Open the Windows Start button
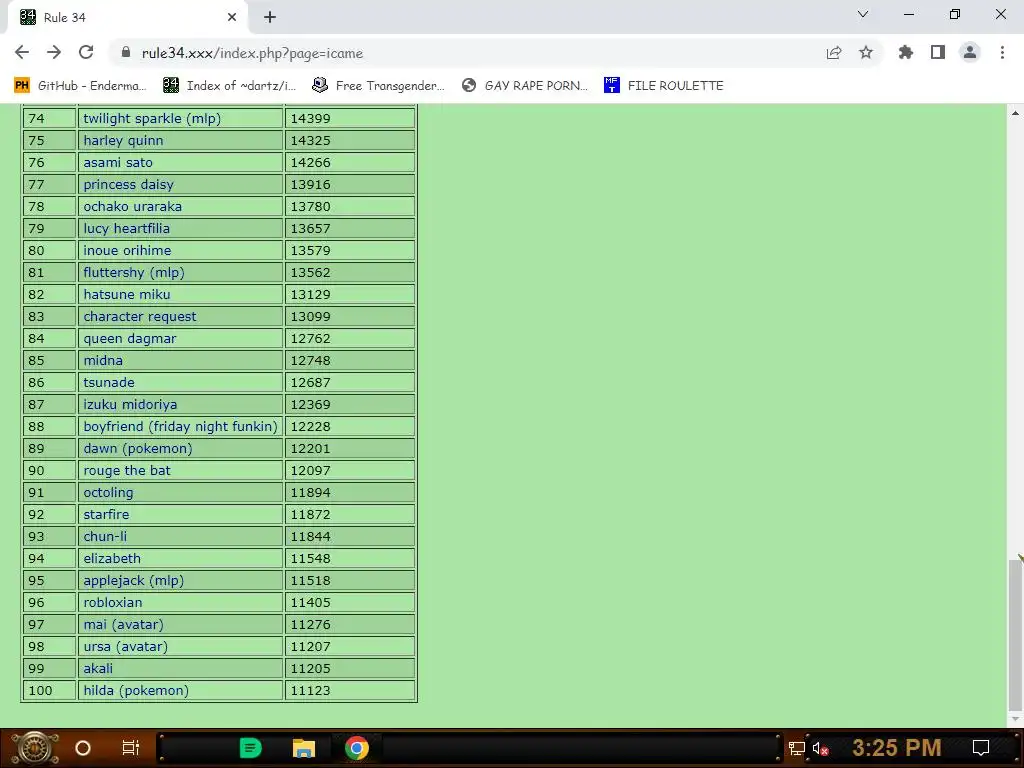The height and width of the screenshot is (768, 1024). tap(34, 748)
